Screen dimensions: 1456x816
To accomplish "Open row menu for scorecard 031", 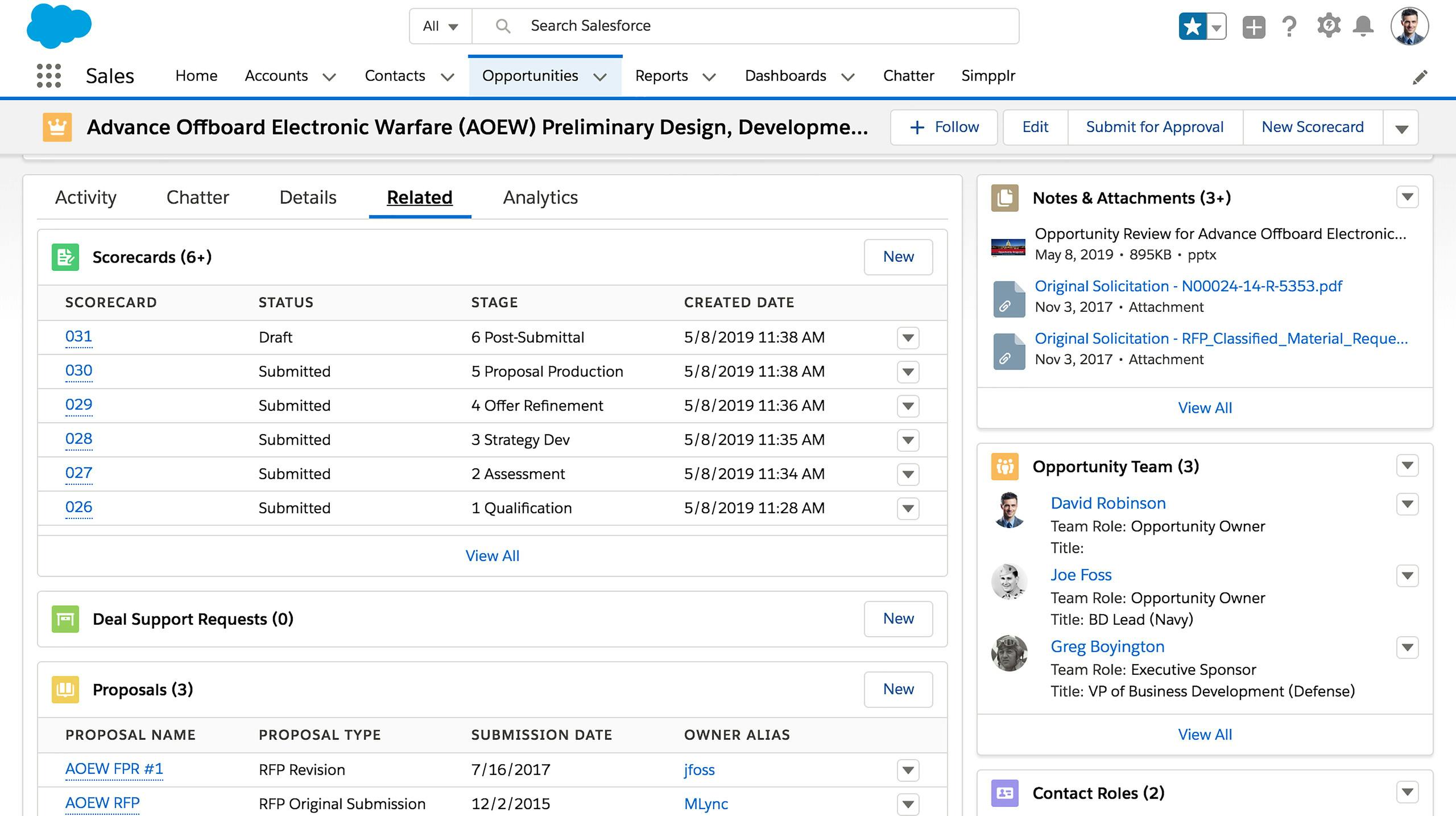I will pyautogui.click(x=908, y=338).
